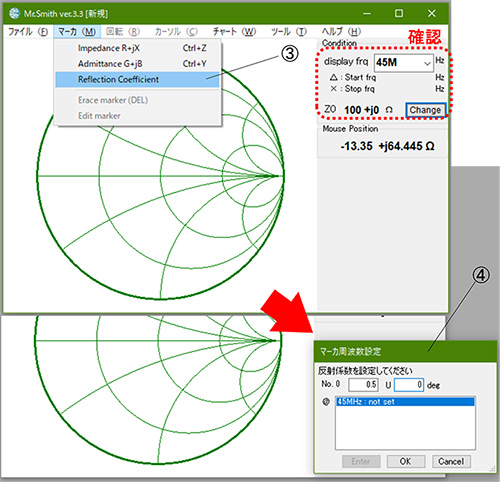This screenshot has width=500, height=482.
Task: Open the ヘルプ (H) menu
Action: (x=341, y=32)
